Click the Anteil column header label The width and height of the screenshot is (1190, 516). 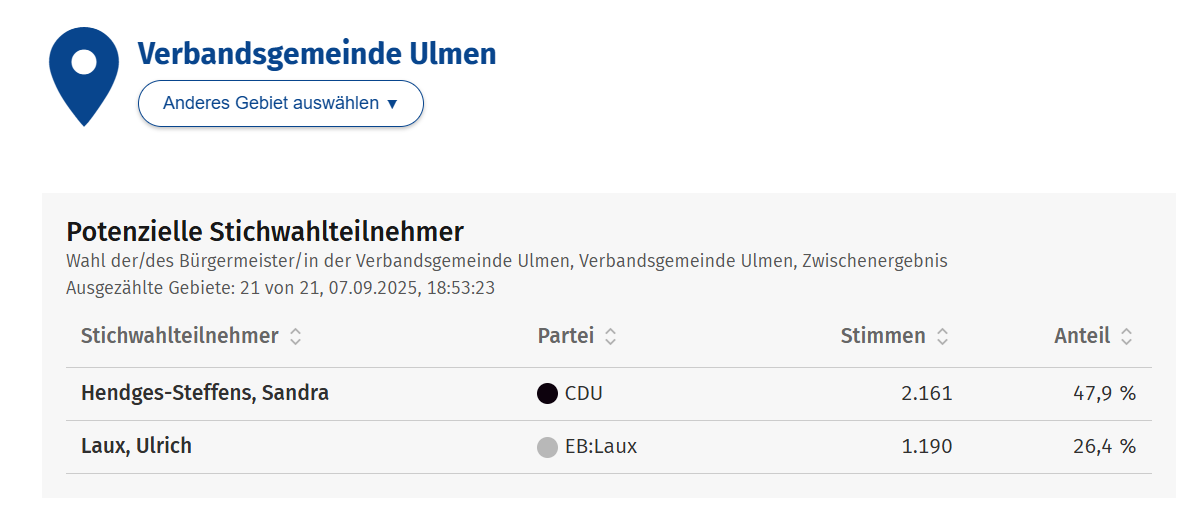coord(1082,336)
